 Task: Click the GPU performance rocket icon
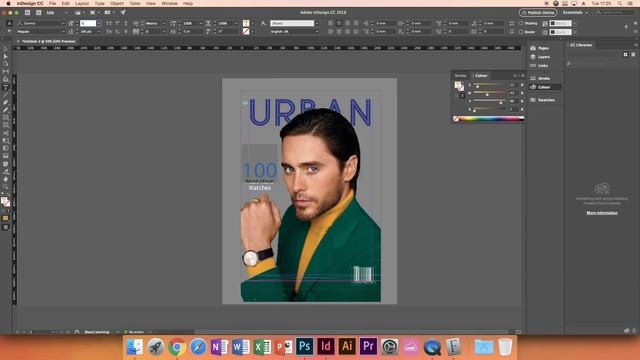pos(123,13)
